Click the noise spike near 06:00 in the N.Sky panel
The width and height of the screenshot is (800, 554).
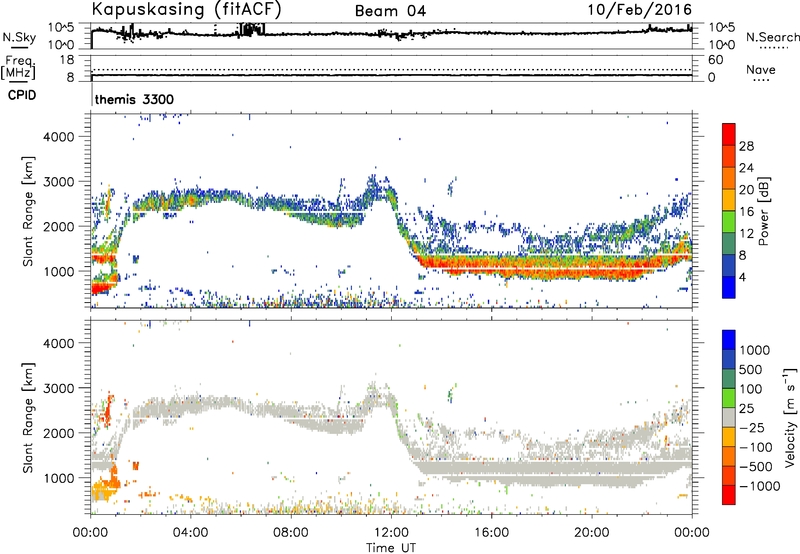click(x=252, y=29)
